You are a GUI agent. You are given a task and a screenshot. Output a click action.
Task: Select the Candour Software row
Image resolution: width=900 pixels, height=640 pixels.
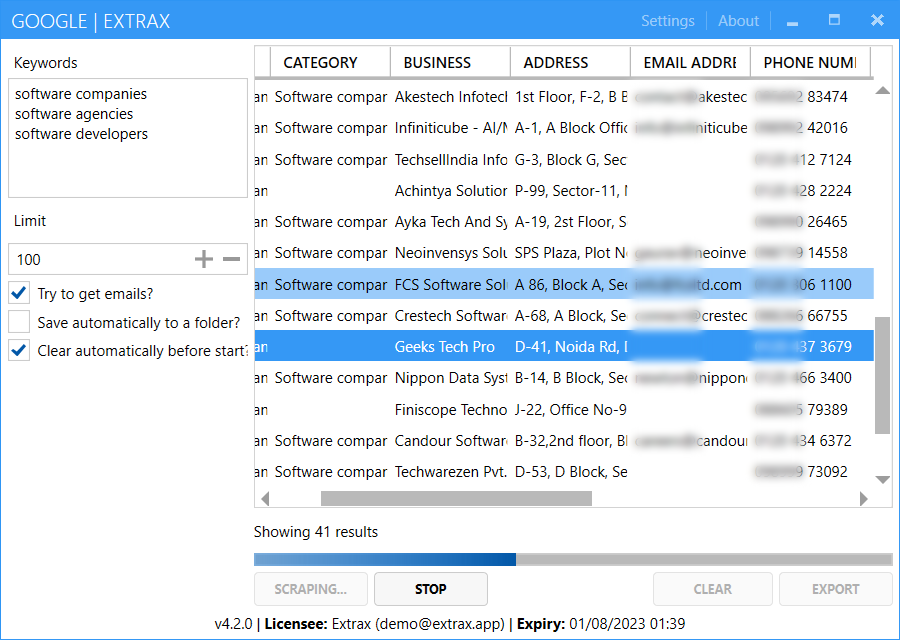(564, 440)
